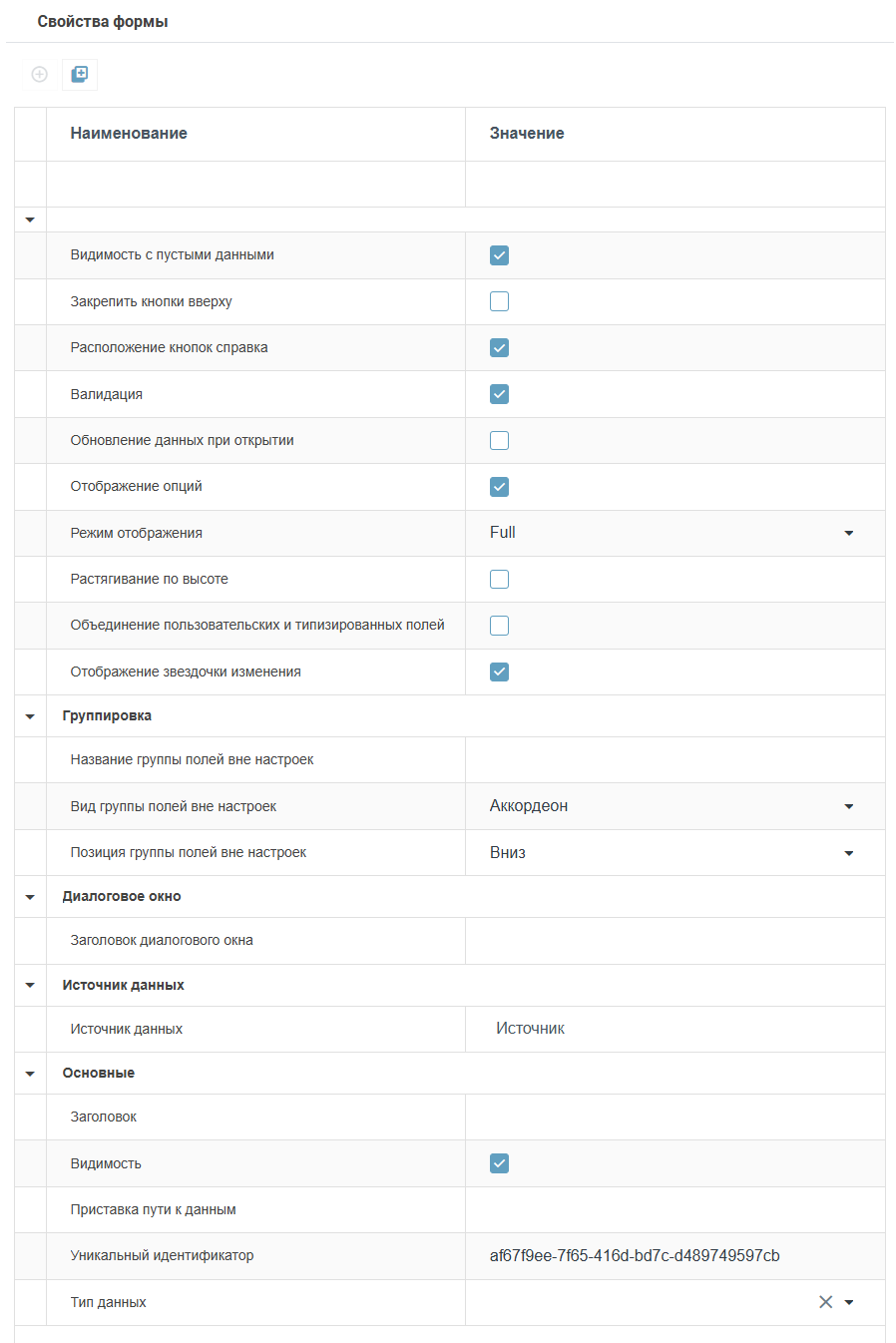896x1343 pixels.
Task: Open the Режим отображения dropdown
Action: pyautogui.click(x=849, y=533)
